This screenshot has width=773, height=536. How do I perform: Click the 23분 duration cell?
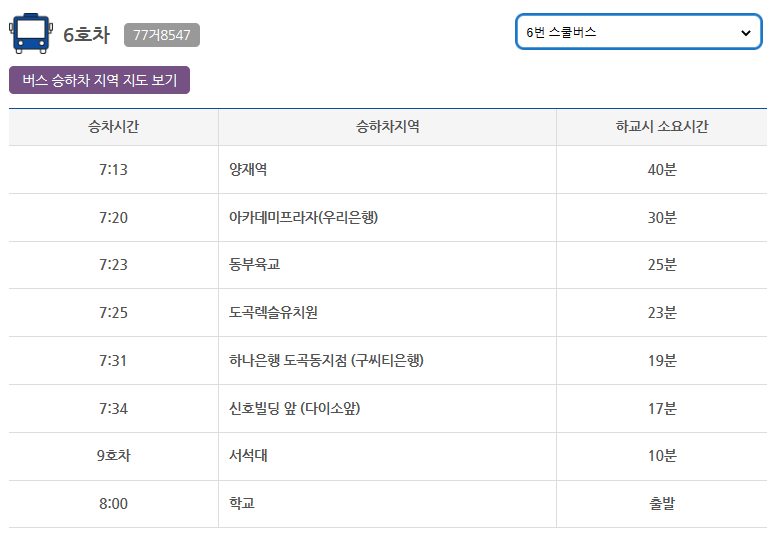662,313
